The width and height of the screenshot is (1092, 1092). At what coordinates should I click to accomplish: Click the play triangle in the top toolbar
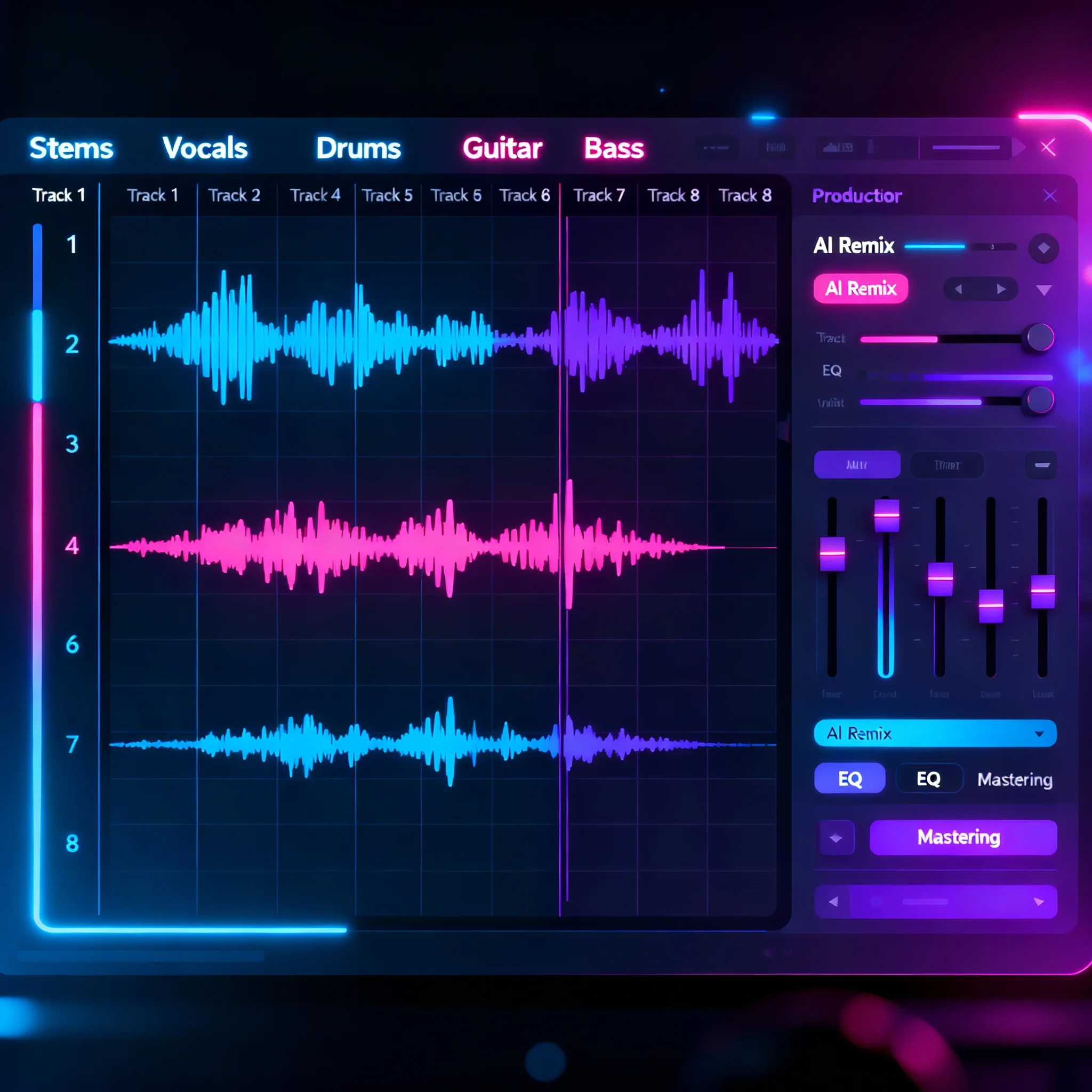pyautogui.click(x=1018, y=148)
